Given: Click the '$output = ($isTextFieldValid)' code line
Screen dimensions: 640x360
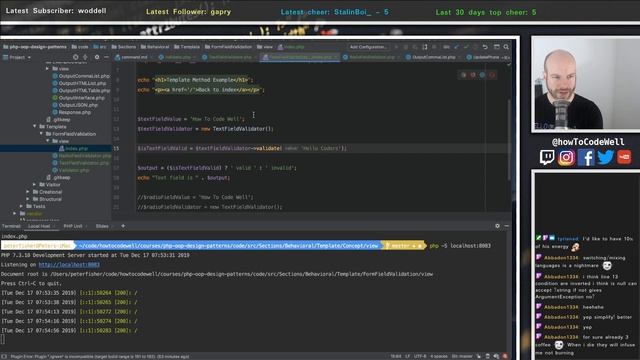Looking at the screenshot, I should coord(217,168).
